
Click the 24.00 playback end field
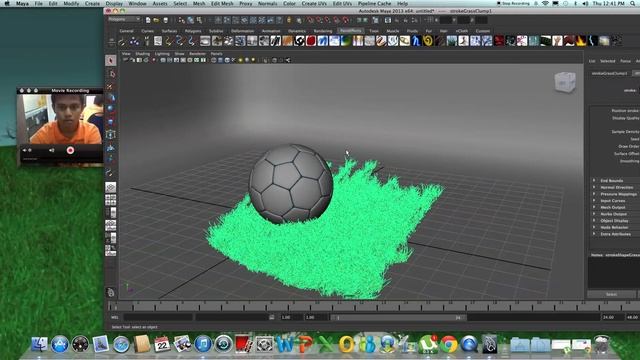(612, 317)
